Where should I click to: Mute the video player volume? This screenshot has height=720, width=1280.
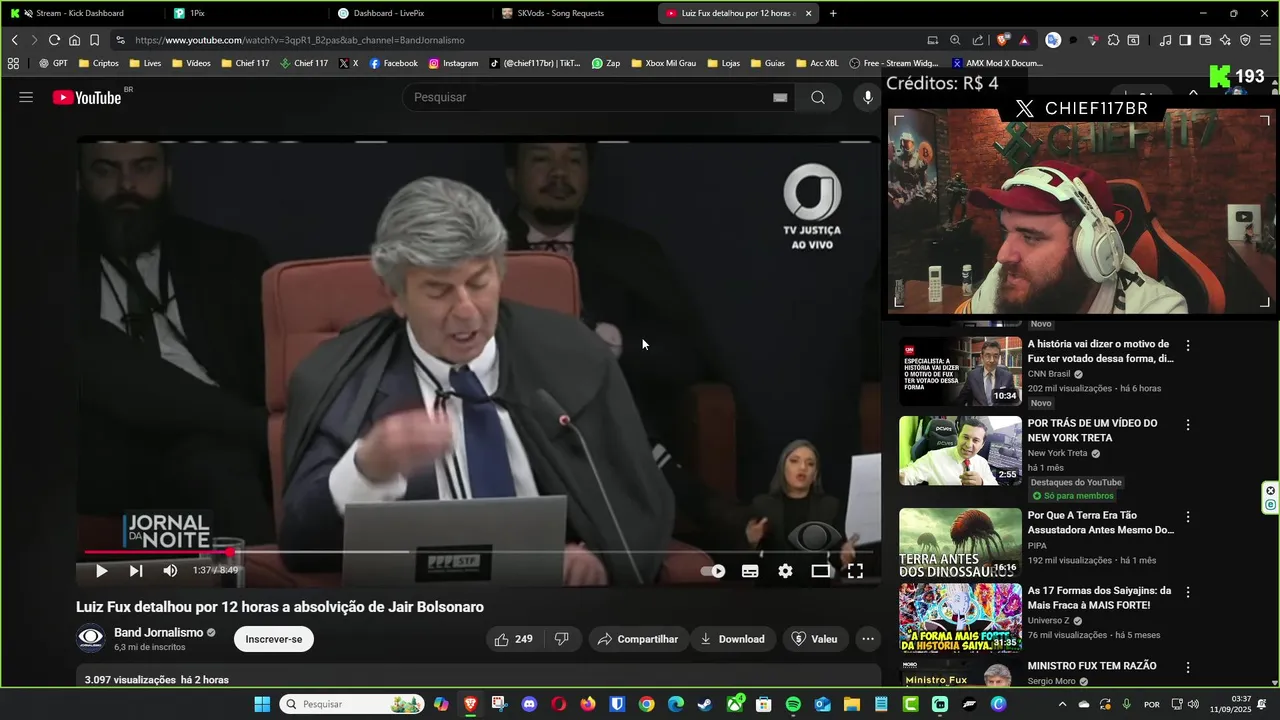pos(170,571)
